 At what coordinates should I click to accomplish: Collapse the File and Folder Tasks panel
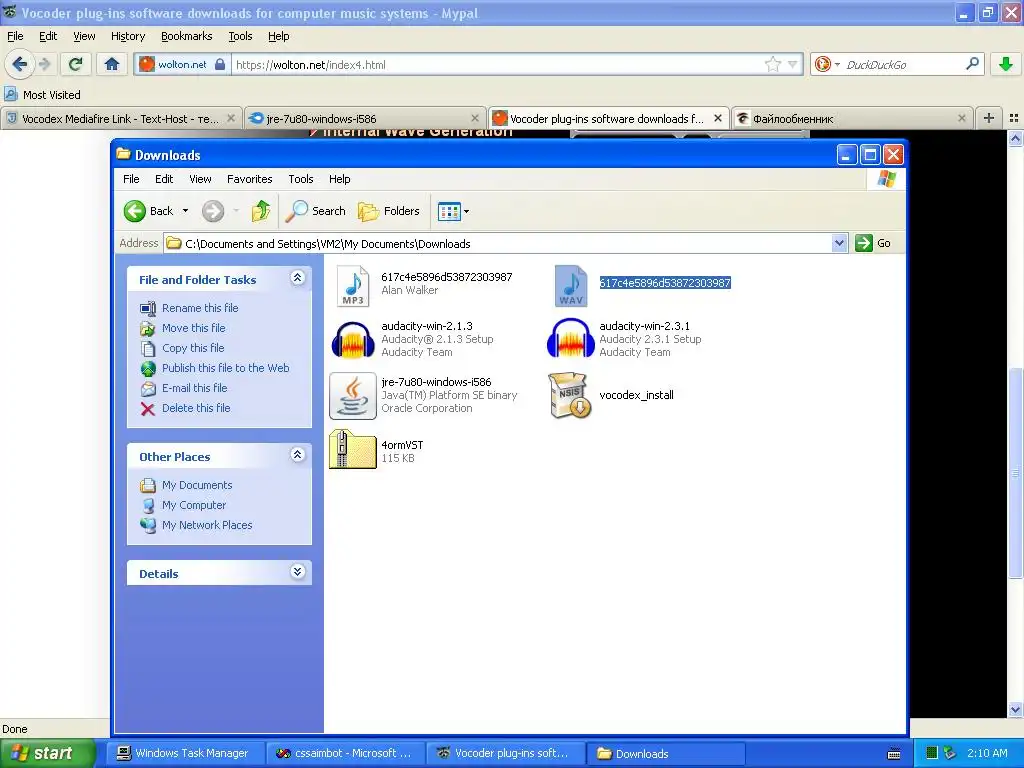pyautogui.click(x=297, y=278)
